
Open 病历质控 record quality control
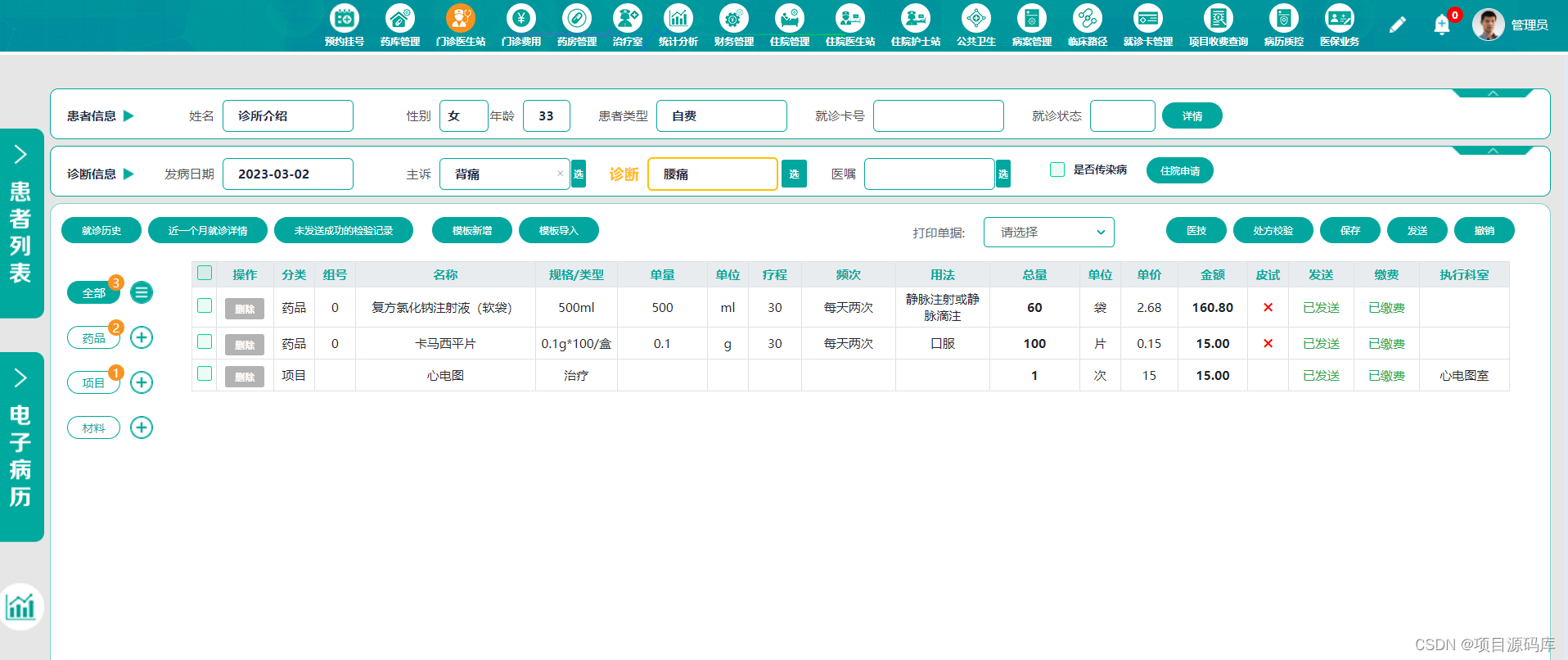click(x=1284, y=25)
